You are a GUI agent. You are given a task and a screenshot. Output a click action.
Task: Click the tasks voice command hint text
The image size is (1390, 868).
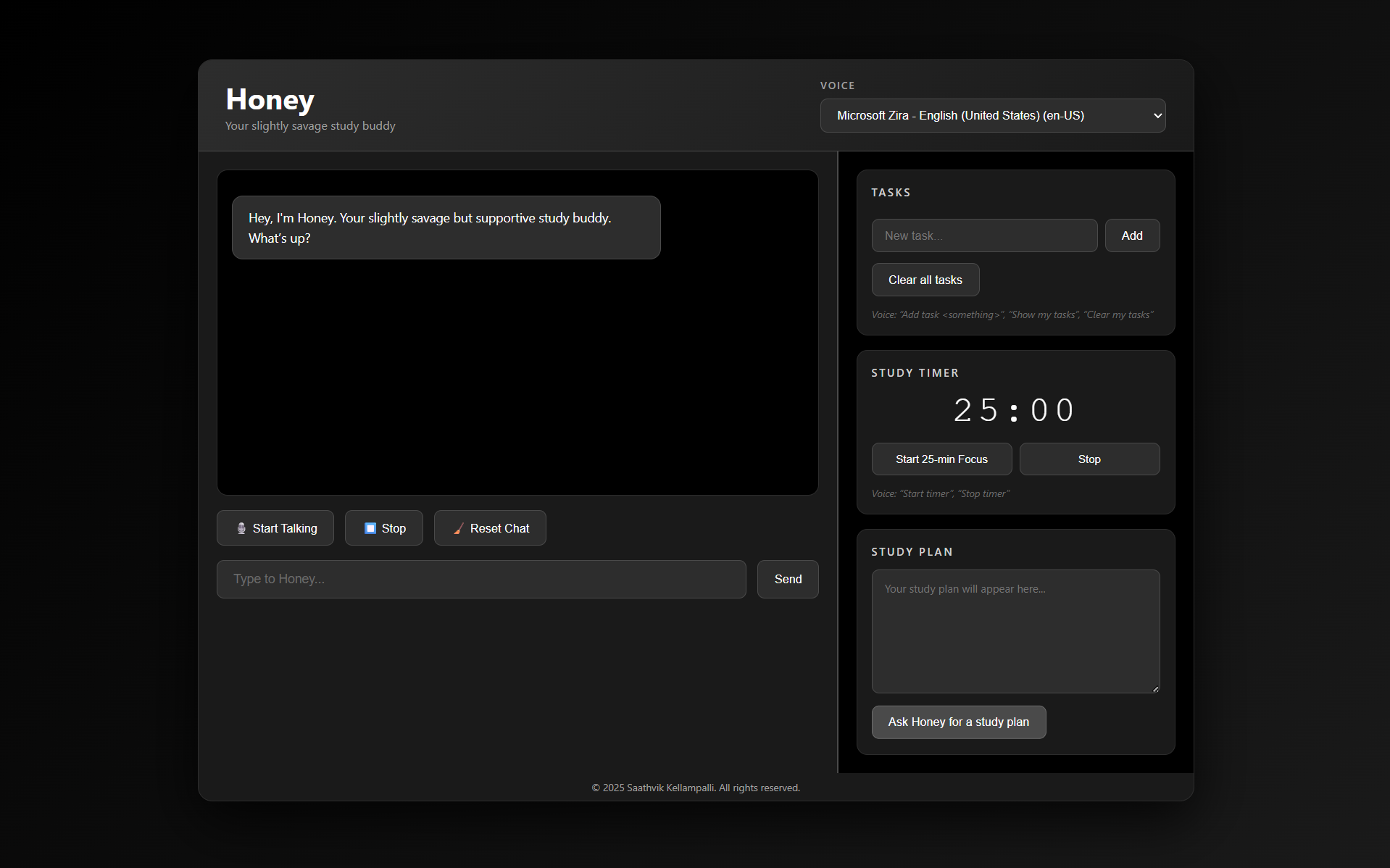(1012, 314)
